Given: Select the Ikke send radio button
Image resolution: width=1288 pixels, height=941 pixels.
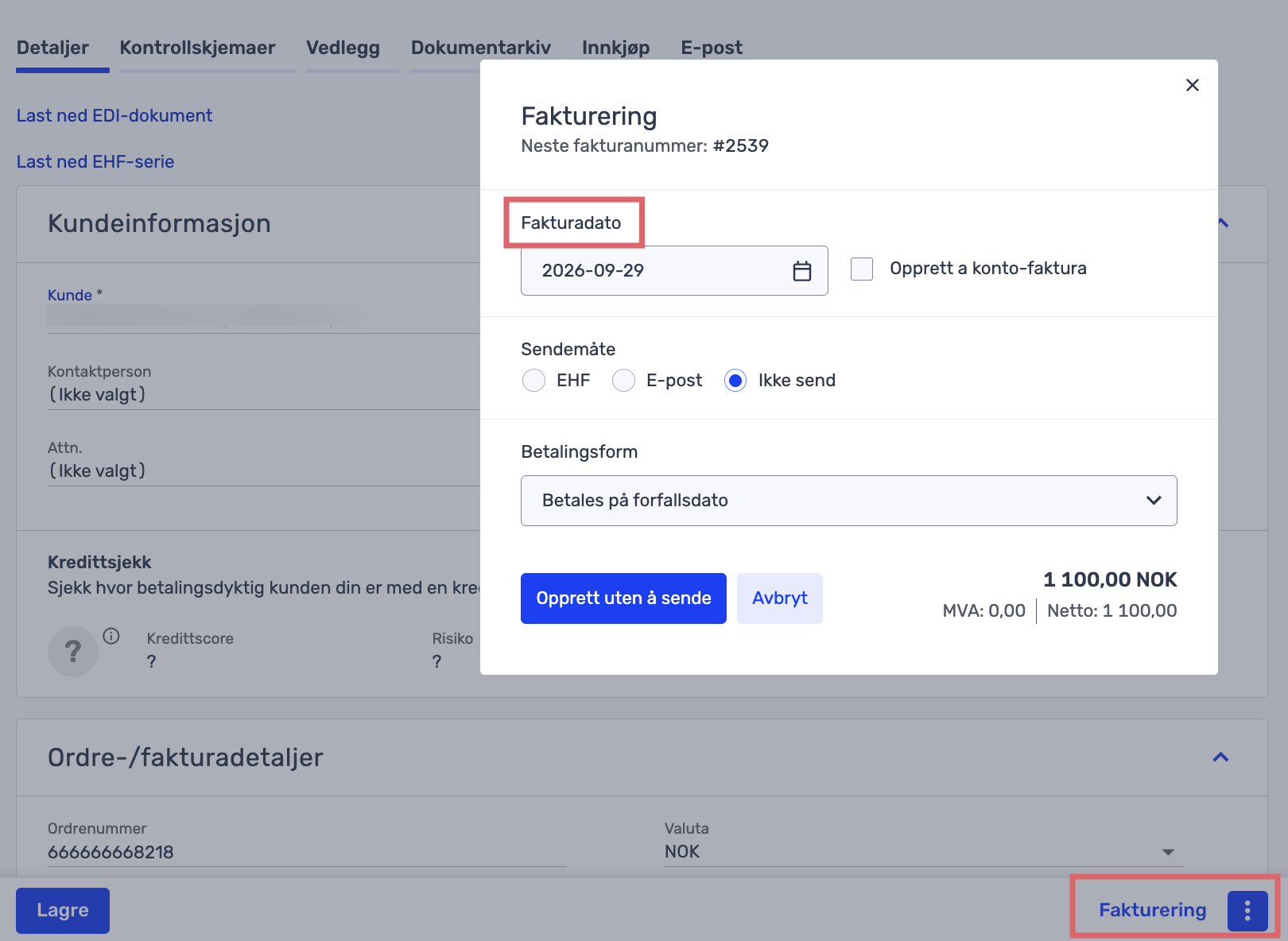Looking at the screenshot, I should coord(735,381).
